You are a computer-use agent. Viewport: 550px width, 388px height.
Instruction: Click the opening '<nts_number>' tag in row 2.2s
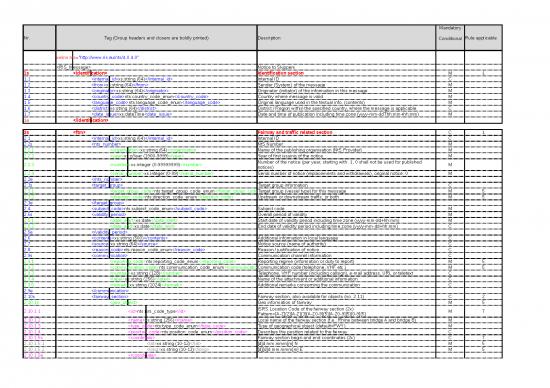[106, 144]
